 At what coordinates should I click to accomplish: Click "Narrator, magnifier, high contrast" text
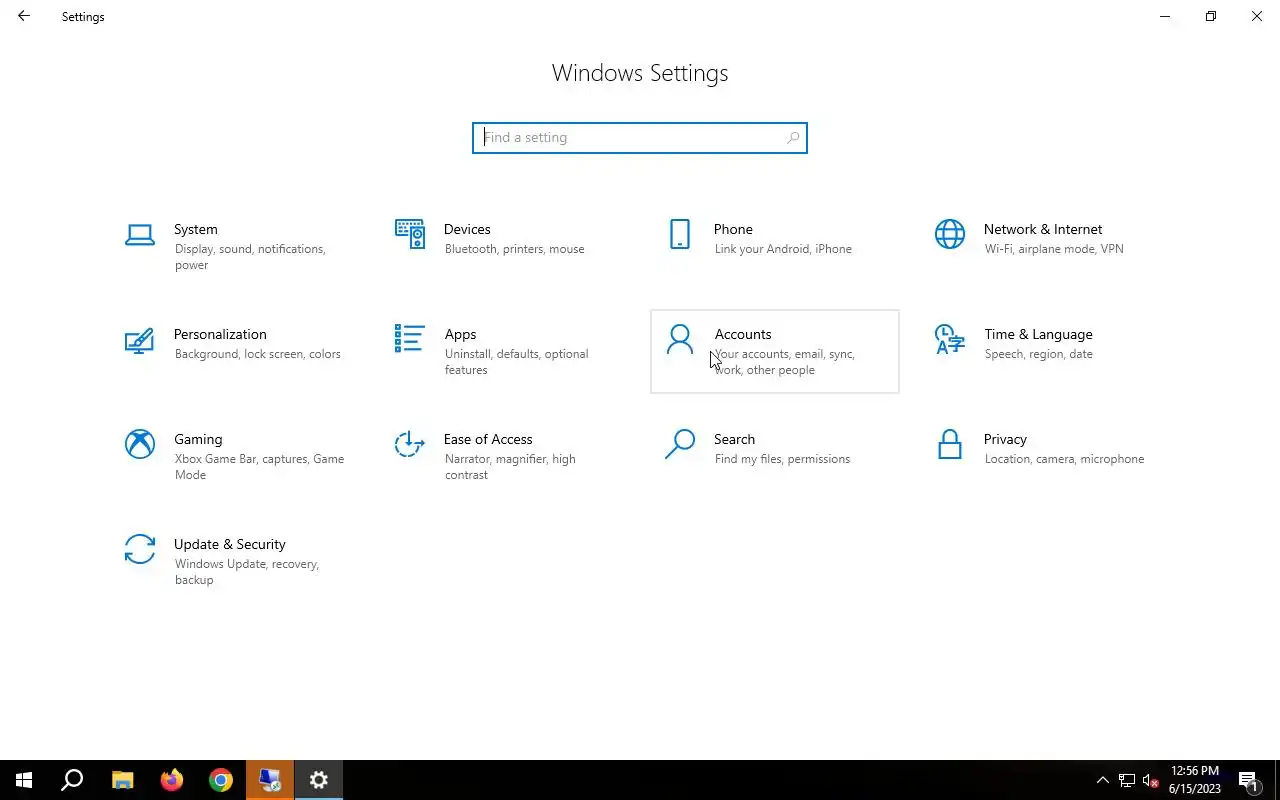tap(510, 467)
